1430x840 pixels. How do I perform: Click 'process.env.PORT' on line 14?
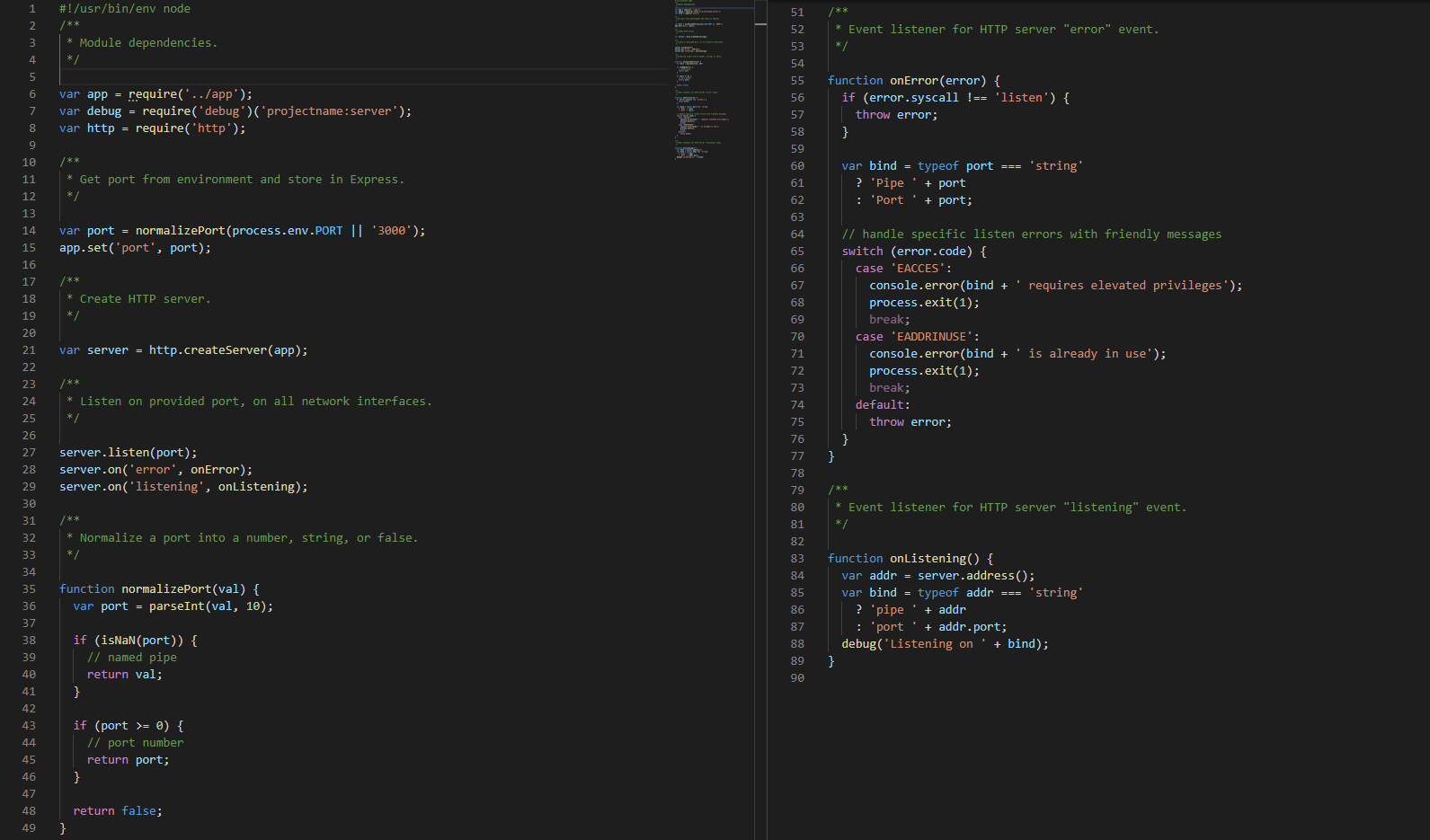pos(288,230)
